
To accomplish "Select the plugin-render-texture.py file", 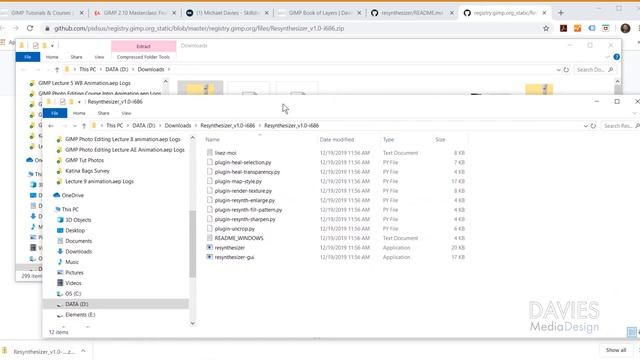I will [x=243, y=191].
